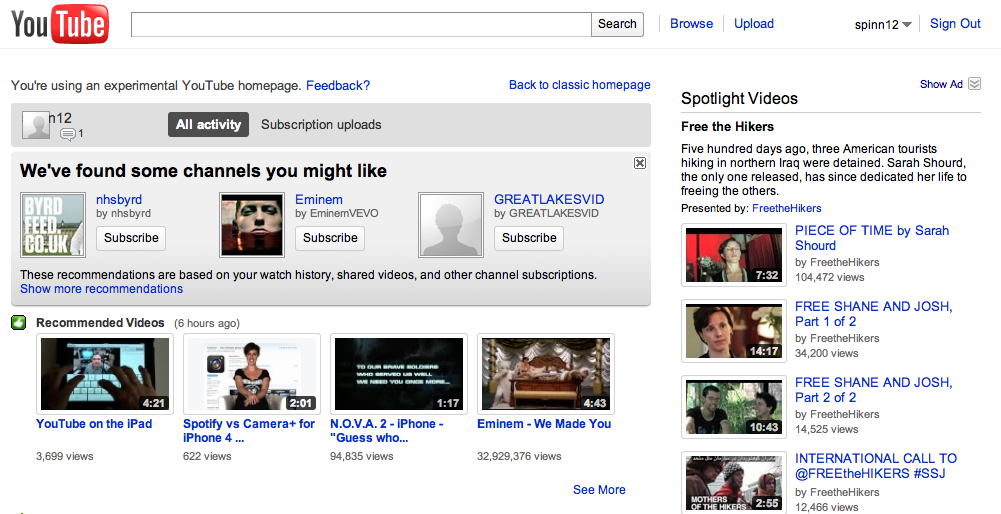The width and height of the screenshot is (1001, 514).
Task: Open the Feedback? link
Action: pos(338,86)
